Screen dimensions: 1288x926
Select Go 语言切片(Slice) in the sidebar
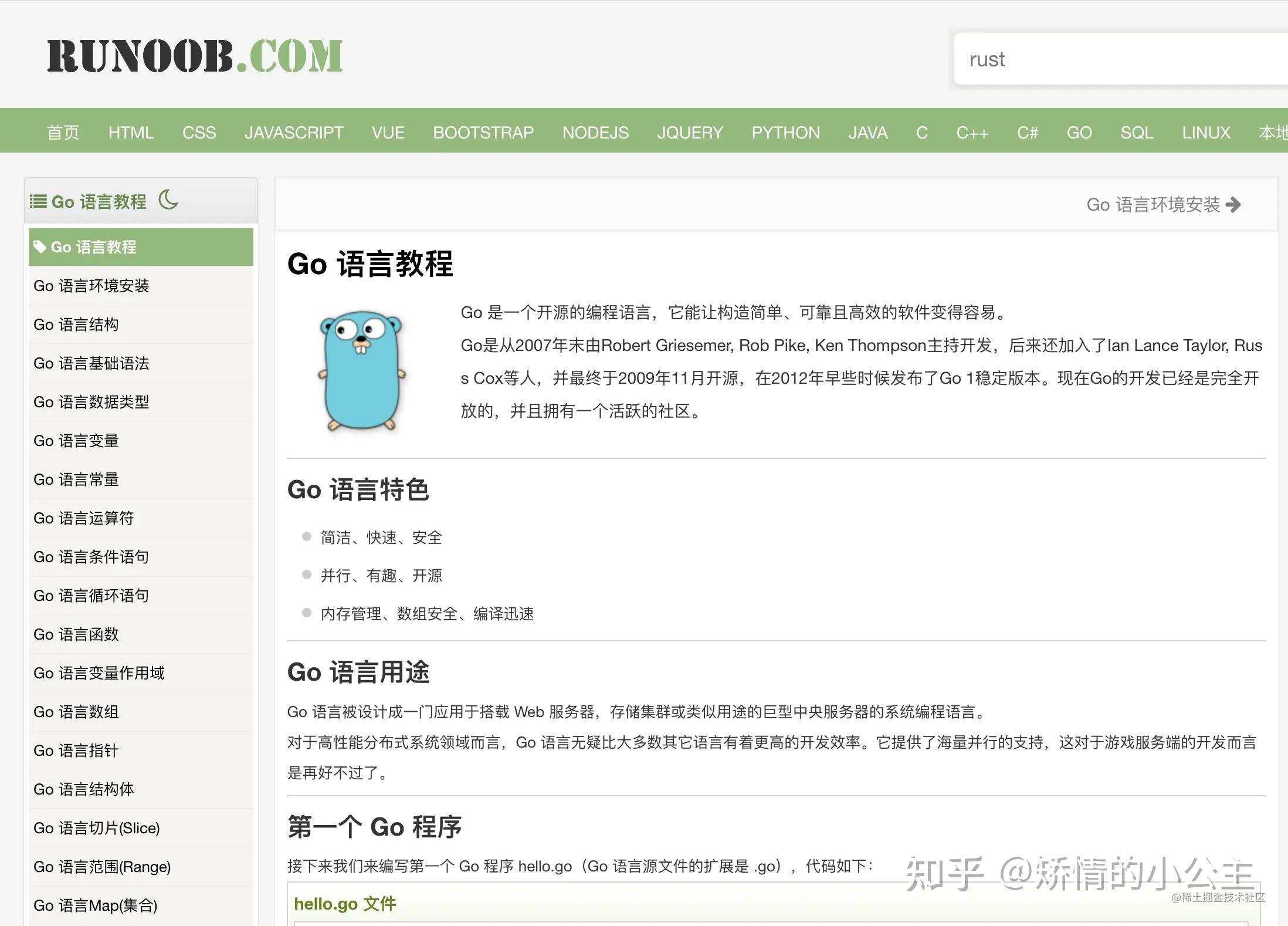[x=97, y=828]
